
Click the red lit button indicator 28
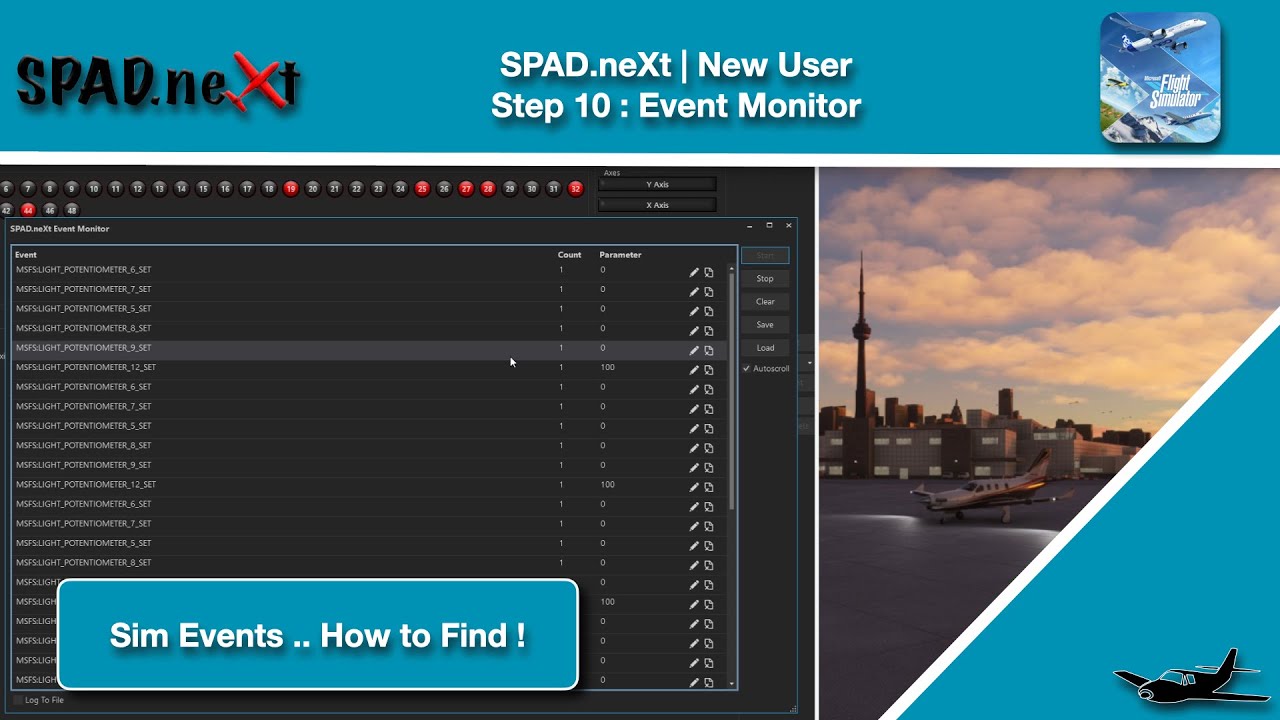coord(488,188)
